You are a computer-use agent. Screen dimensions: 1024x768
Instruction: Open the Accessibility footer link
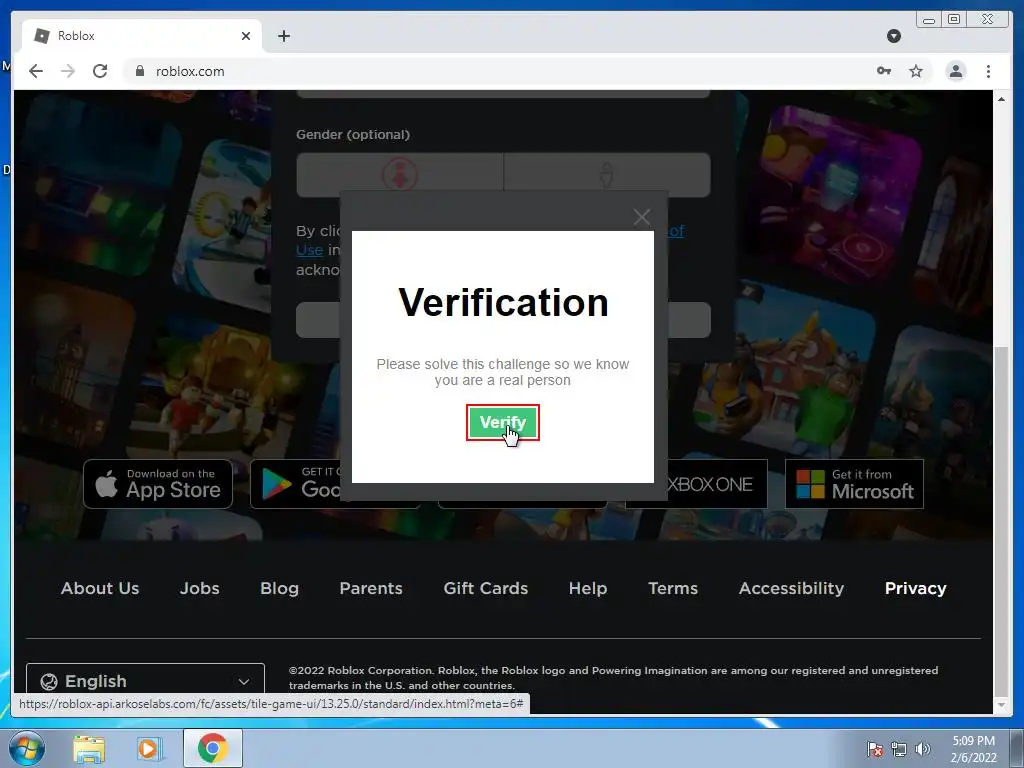792,588
